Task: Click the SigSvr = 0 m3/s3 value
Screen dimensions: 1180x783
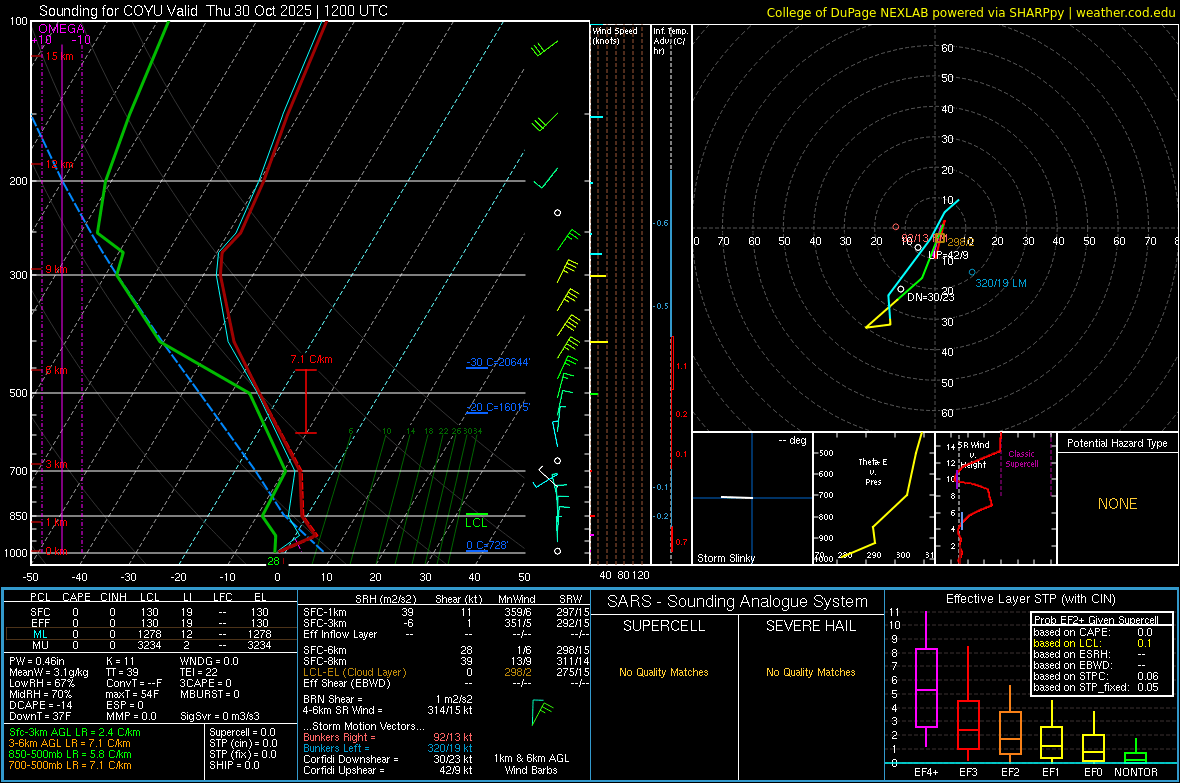Action: pos(220,716)
